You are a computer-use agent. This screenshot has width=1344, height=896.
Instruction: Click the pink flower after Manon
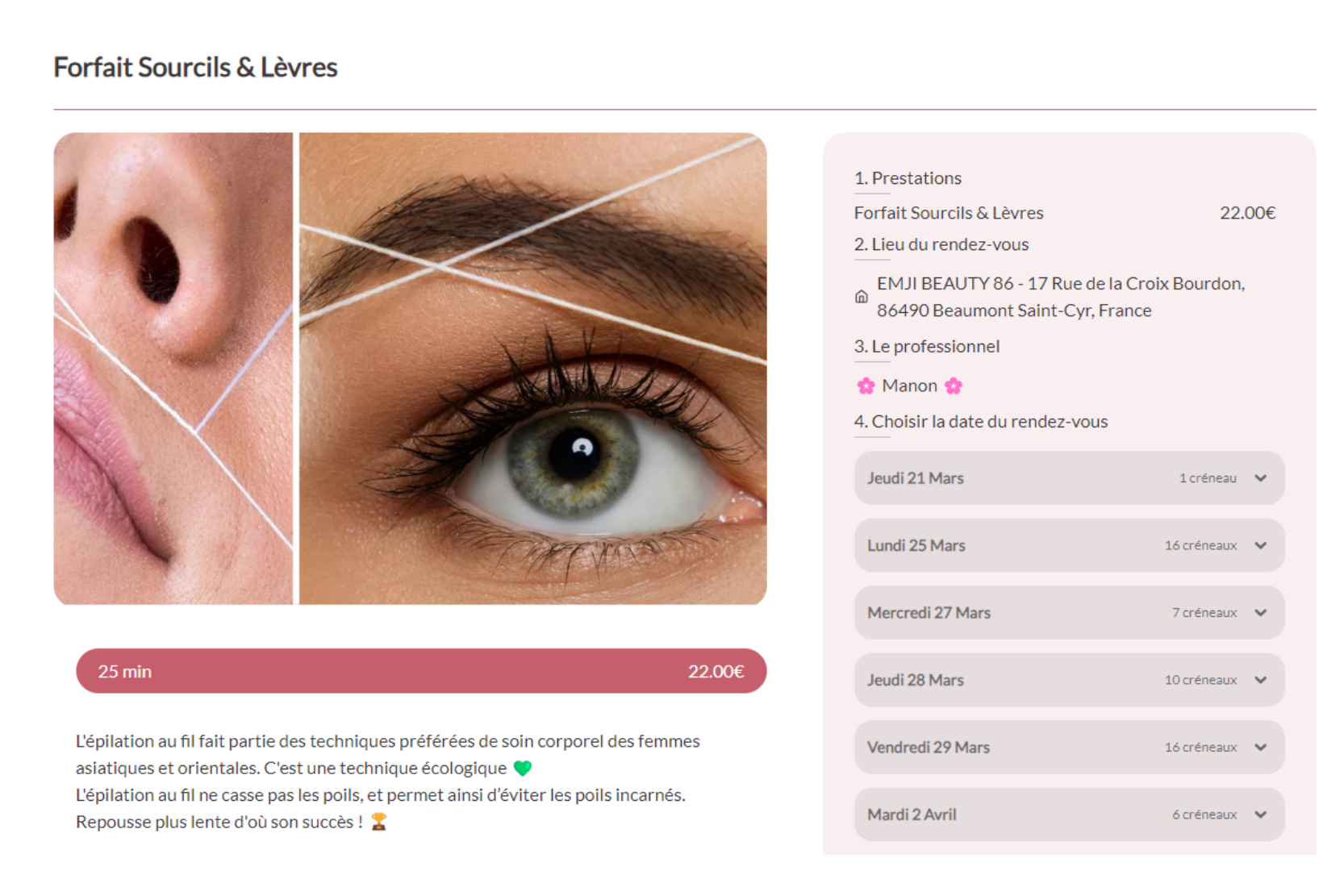point(954,385)
